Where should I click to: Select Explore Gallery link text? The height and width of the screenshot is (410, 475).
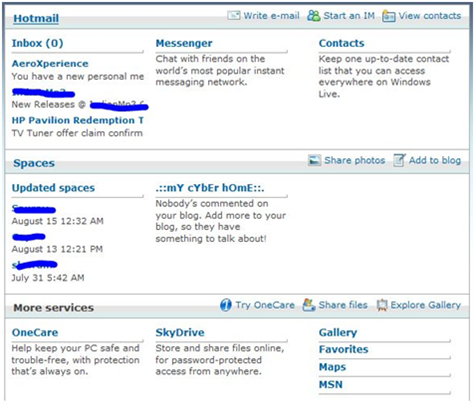coord(426,305)
